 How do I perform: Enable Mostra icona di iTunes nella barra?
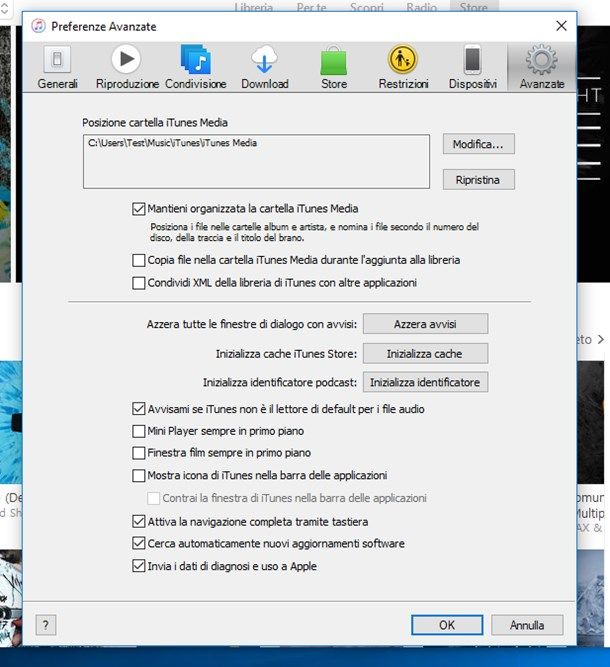pyautogui.click(x=139, y=475)
